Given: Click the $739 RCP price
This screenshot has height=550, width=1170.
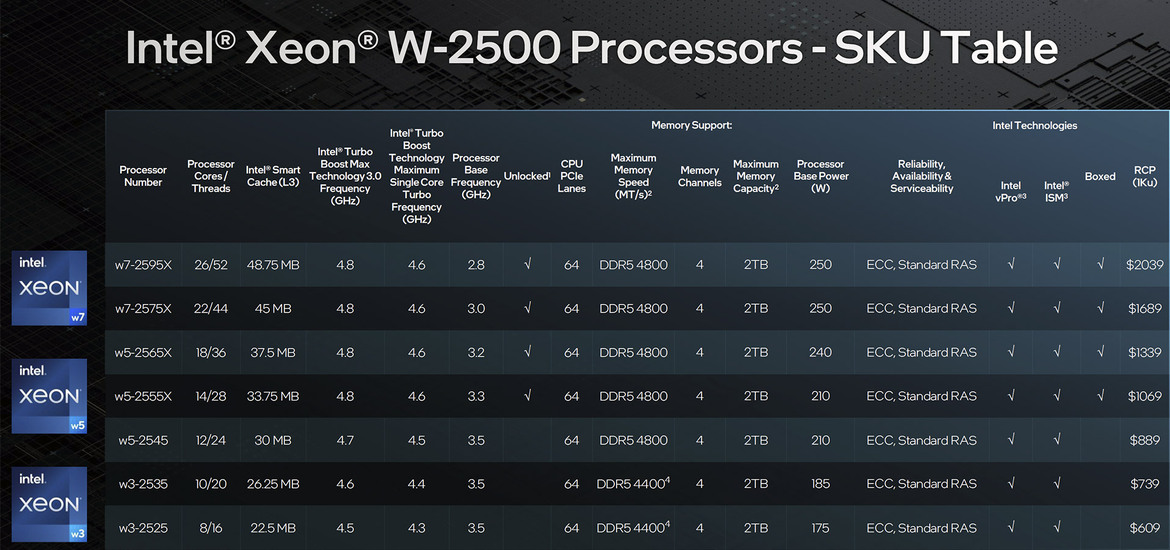Looking at the screenshot, I should click(x=1145, y=484).
